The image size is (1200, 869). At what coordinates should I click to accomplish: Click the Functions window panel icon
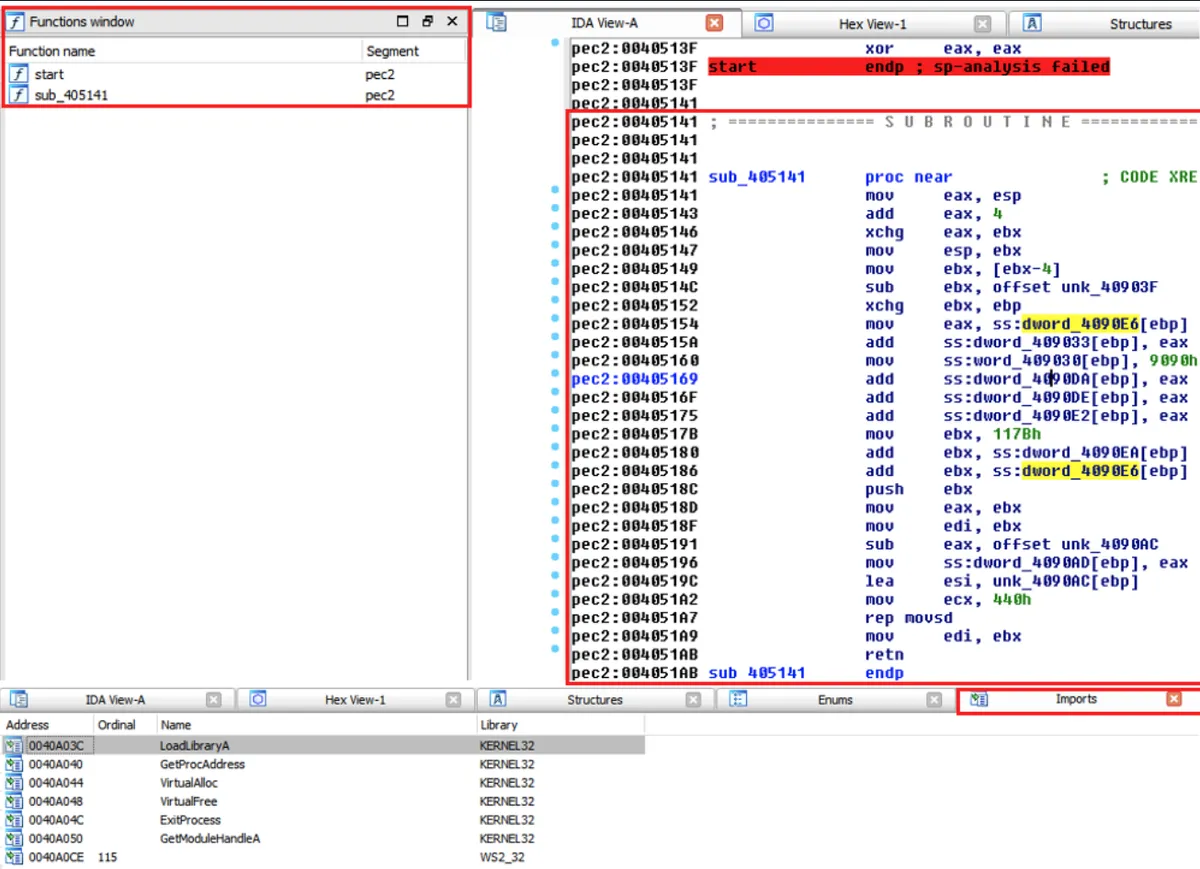[x=17, y=21]
